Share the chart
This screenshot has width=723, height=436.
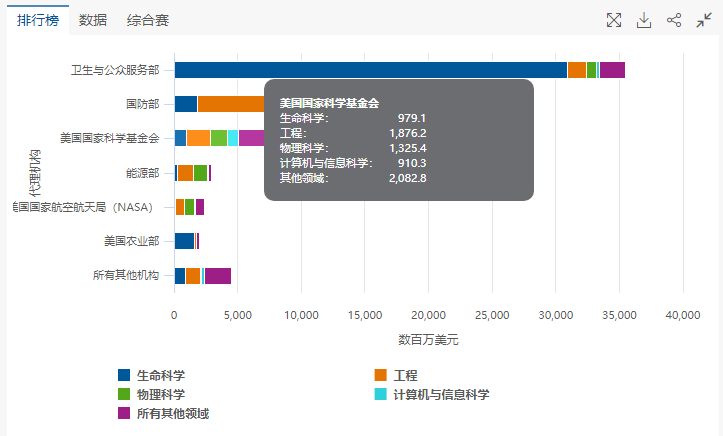(x=674, y=20)
